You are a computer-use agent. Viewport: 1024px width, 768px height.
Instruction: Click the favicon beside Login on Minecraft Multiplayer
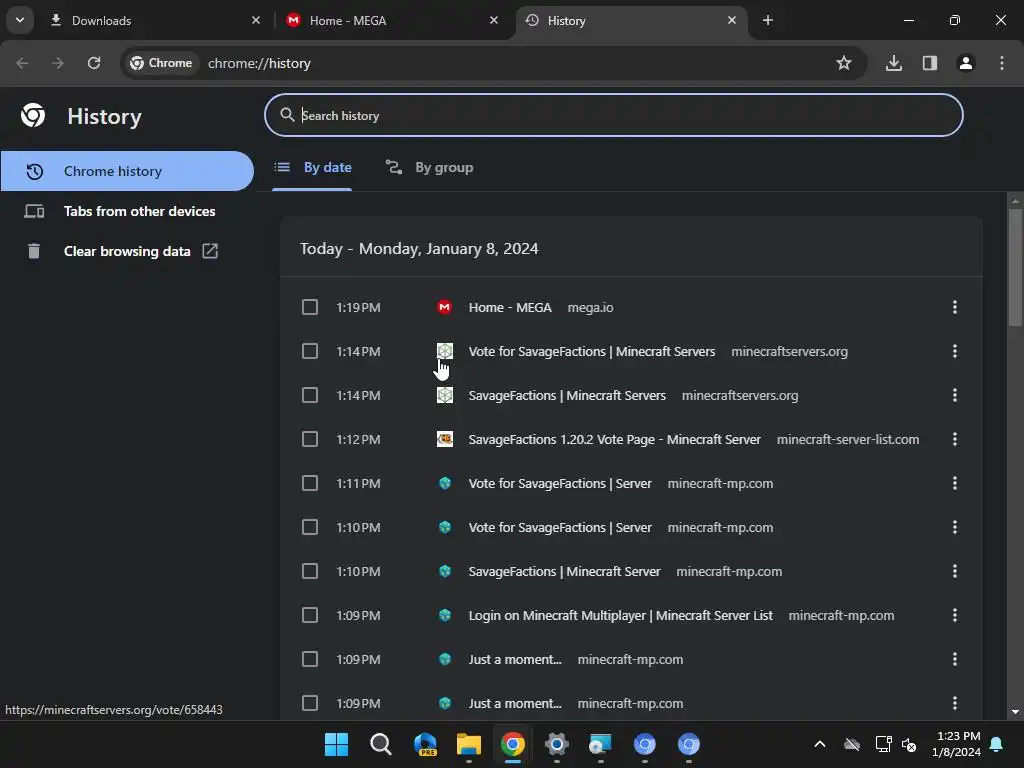click(445, 615)
